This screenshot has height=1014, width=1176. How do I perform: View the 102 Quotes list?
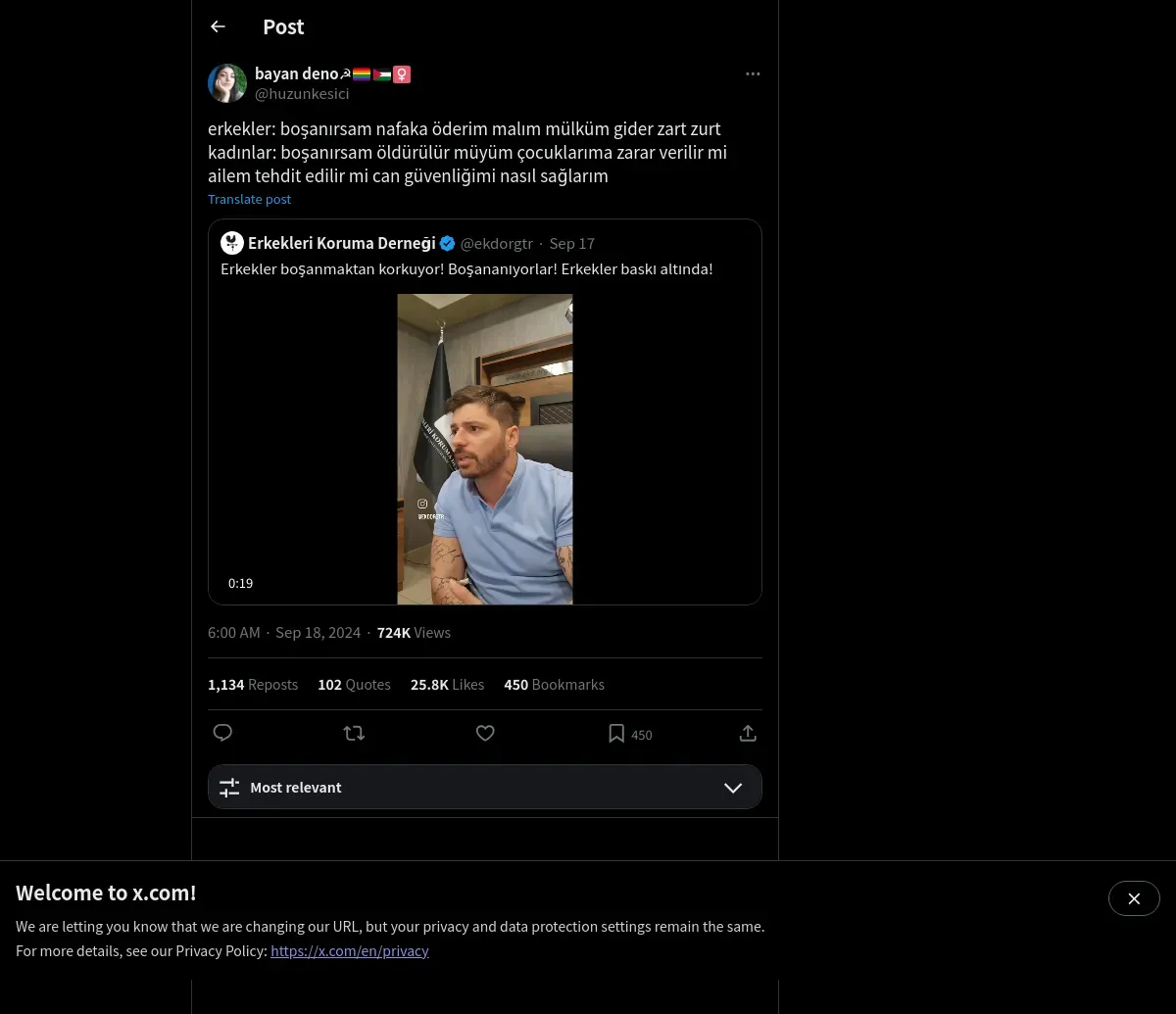(354, 685)
